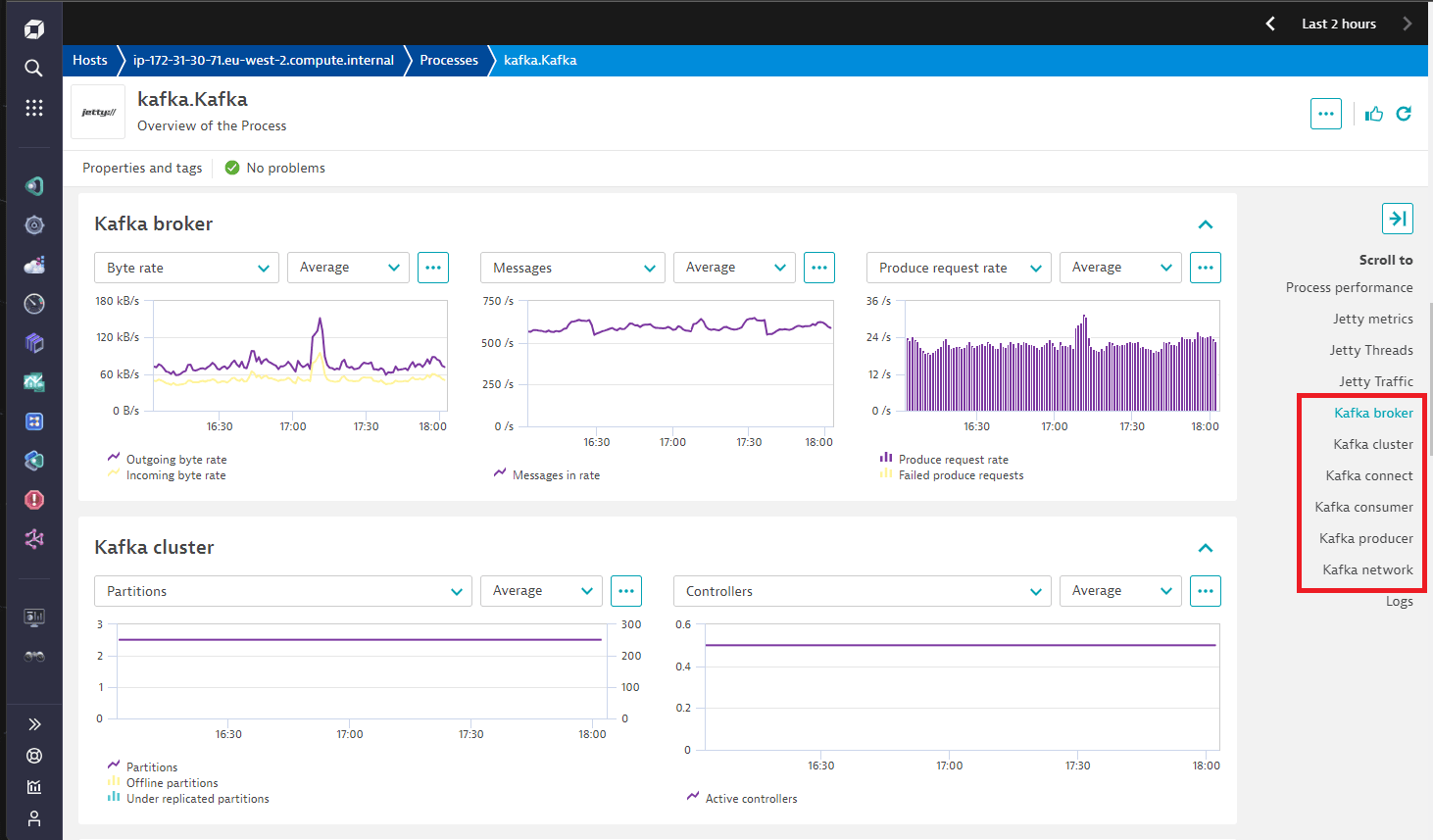Click the bar chart icon near sidebar bottom
This screenshot has height=840, width=1433.
(33, 787)
